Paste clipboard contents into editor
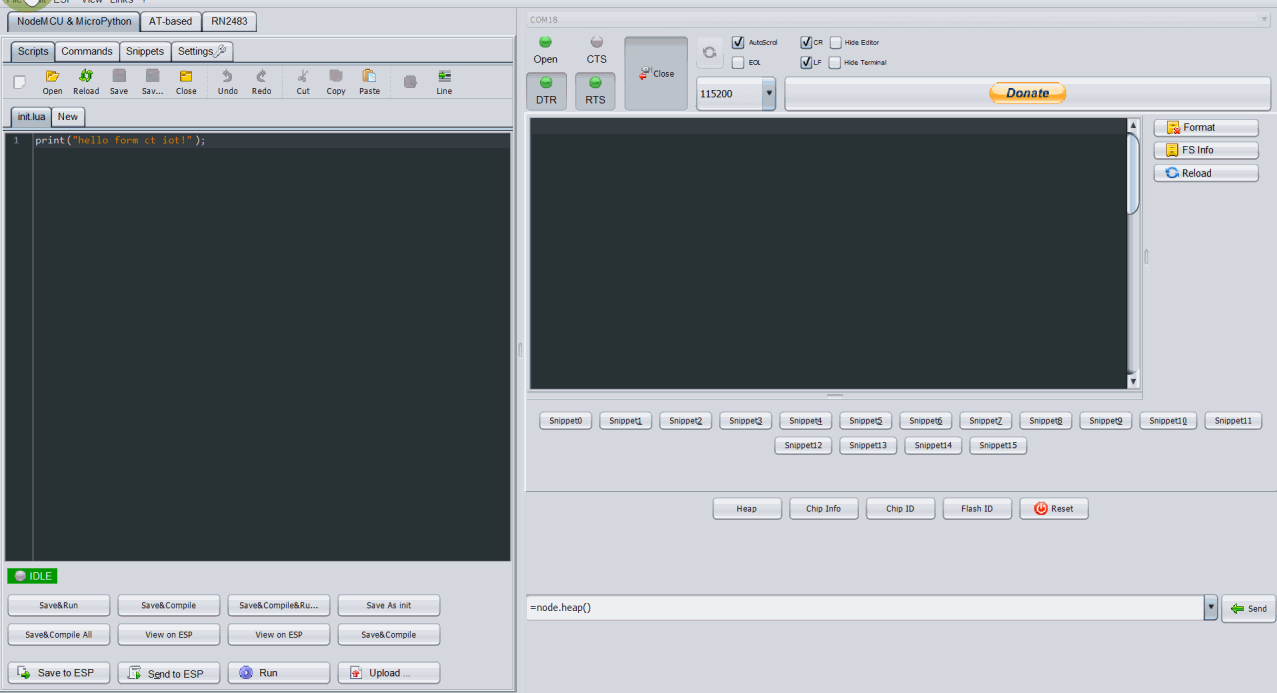 point(369,82)
